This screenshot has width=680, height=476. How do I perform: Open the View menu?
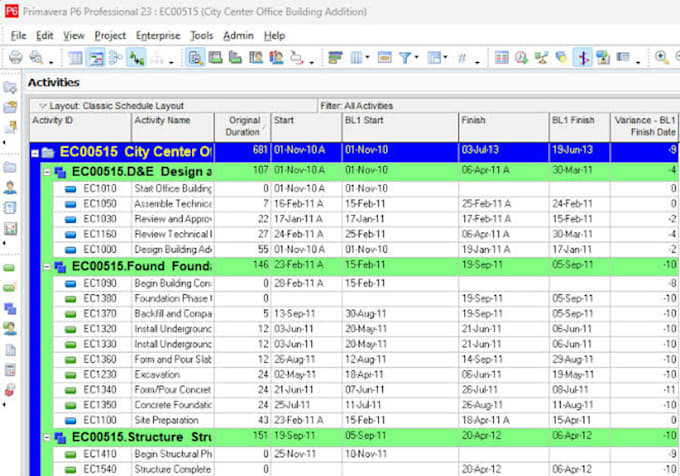coord(74,36)
